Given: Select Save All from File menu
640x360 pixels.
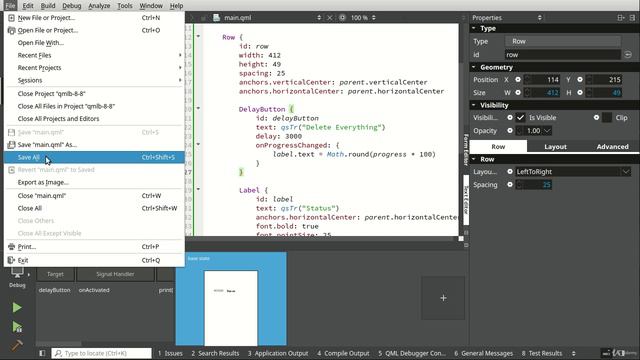Looking at the screenshot, I should pos(94,157).
